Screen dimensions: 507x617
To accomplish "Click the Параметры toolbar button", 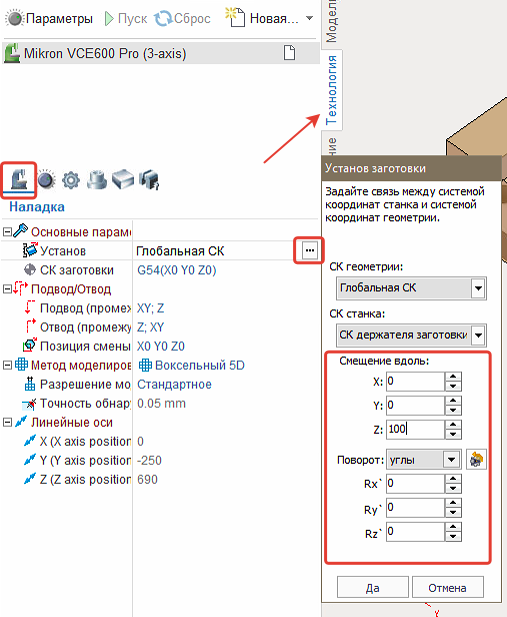I will 49,18.
